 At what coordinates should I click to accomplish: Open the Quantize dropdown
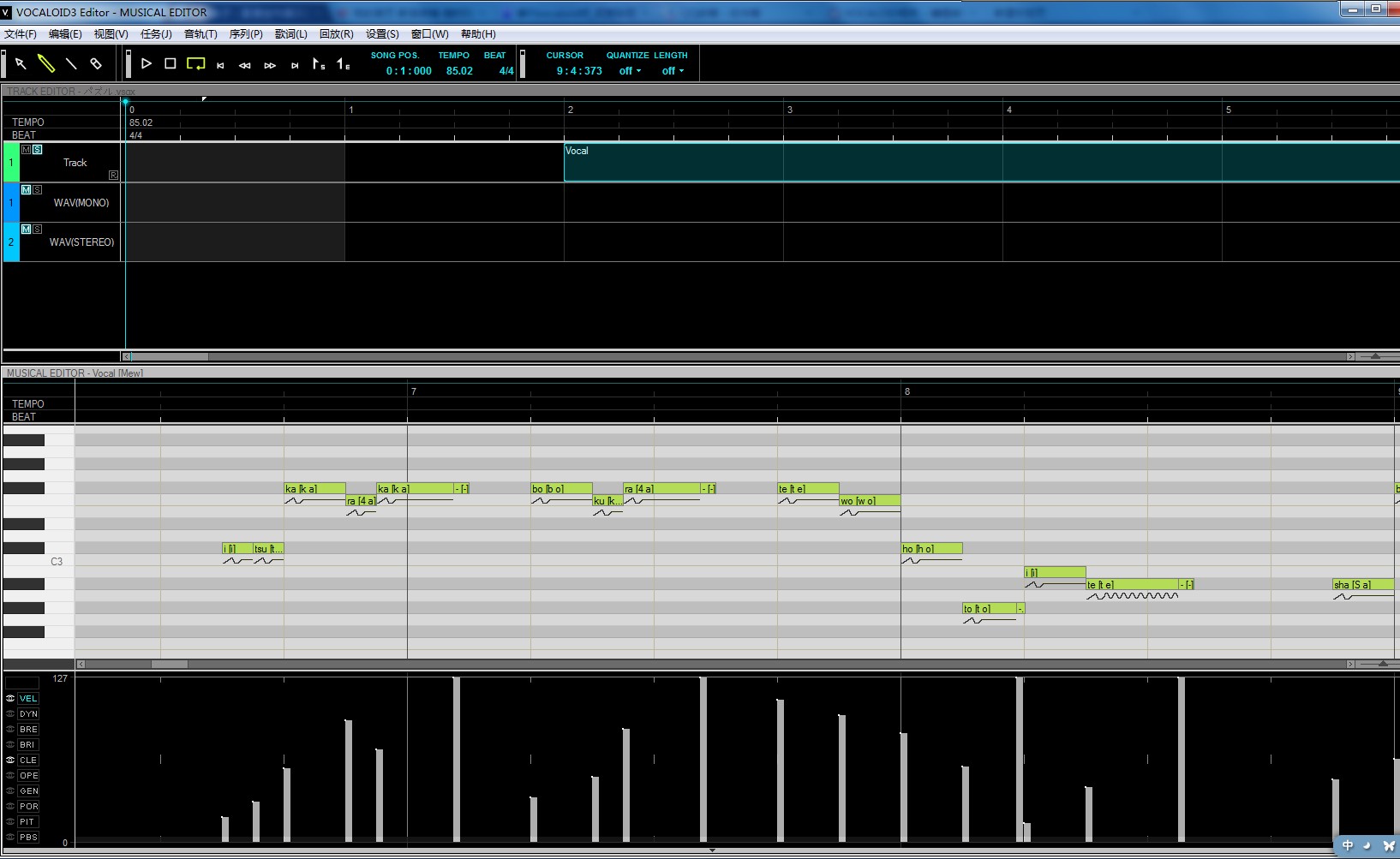click(x=631, y=71)
